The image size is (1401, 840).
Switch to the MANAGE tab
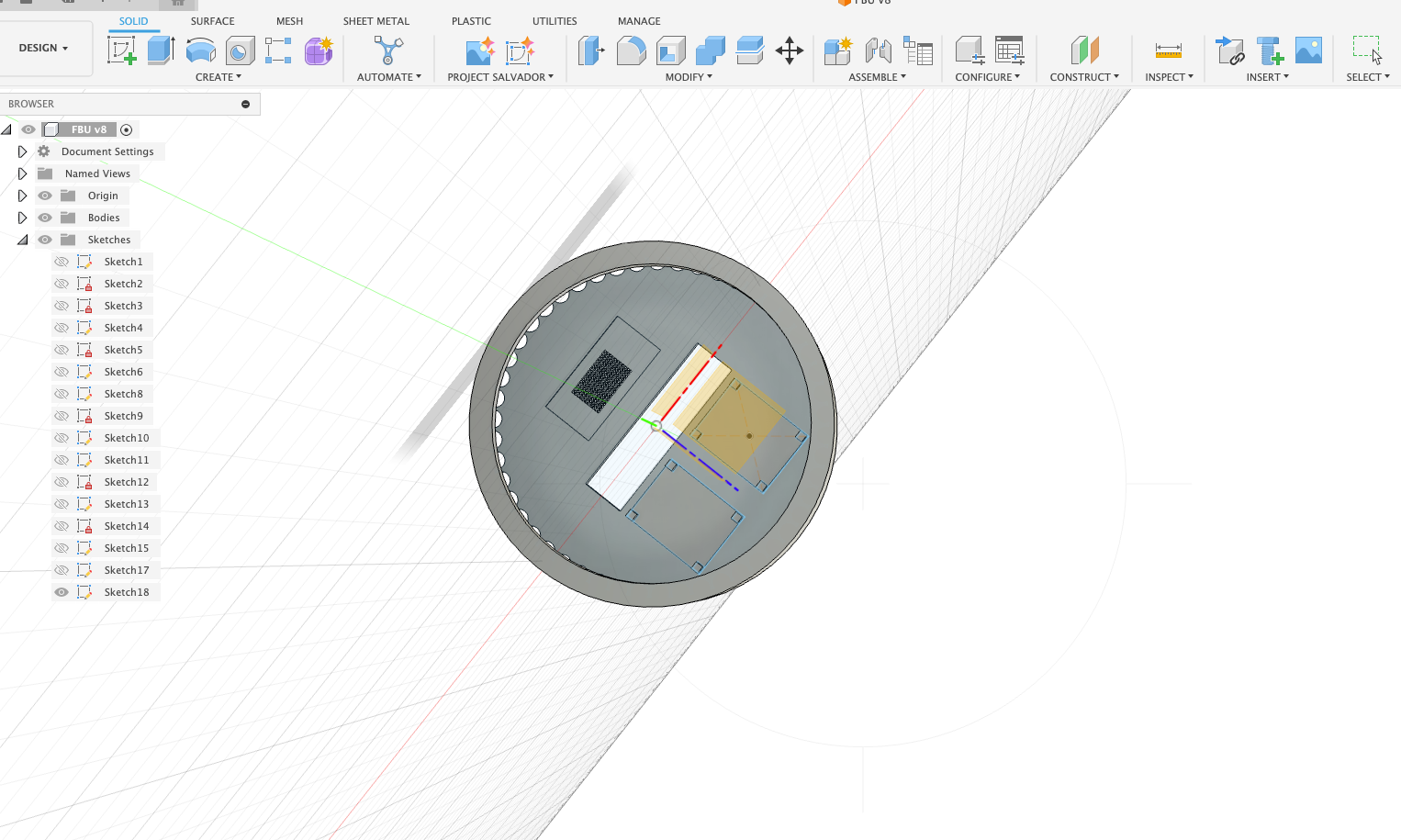pos(639,21)
